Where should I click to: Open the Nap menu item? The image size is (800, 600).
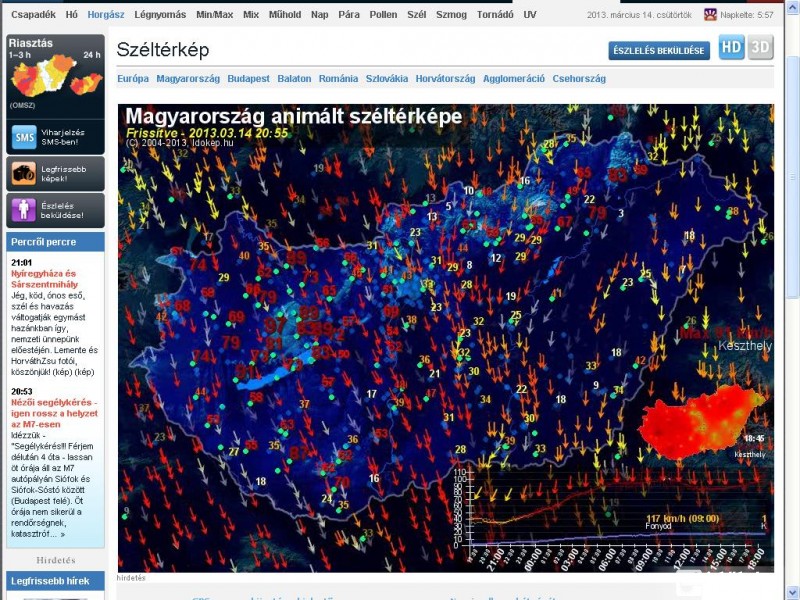point(319,15)
